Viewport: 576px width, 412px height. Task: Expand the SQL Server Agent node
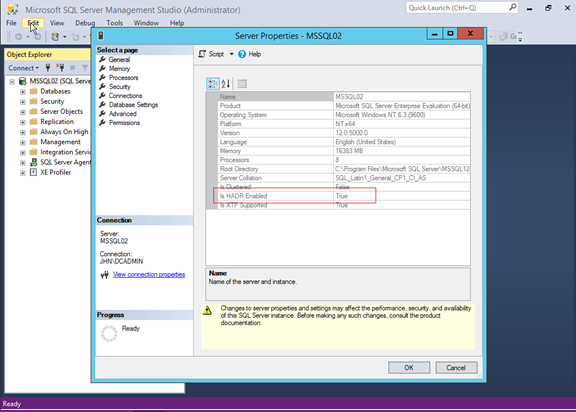coord(23,162)
